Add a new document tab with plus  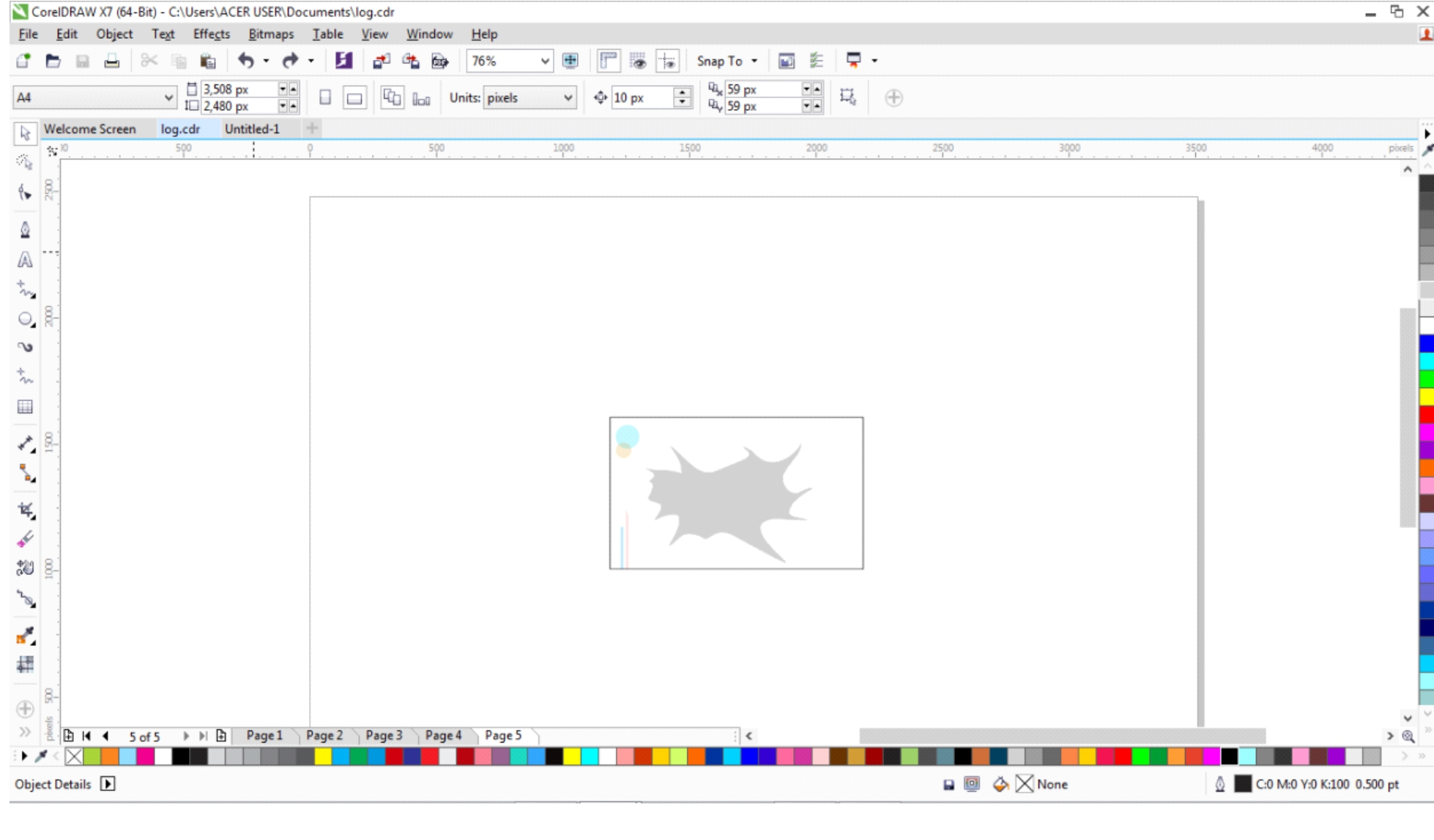(311, 129)
